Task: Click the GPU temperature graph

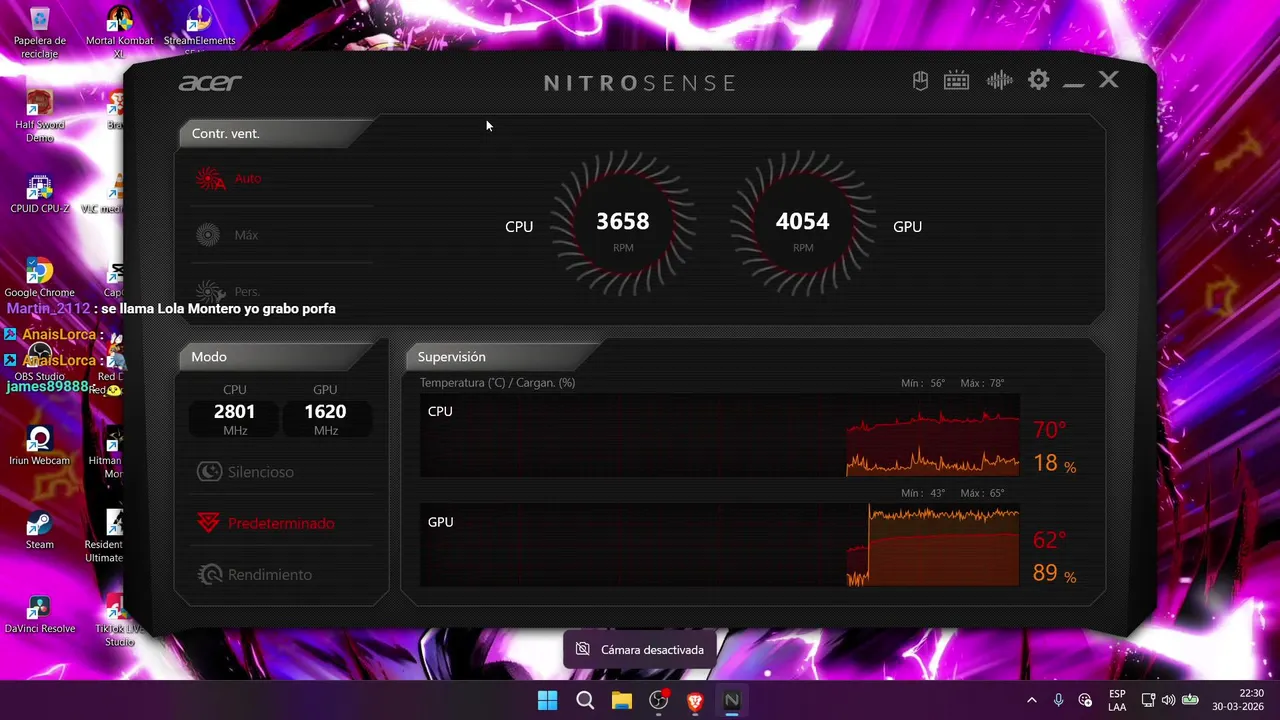Action: 719,545
